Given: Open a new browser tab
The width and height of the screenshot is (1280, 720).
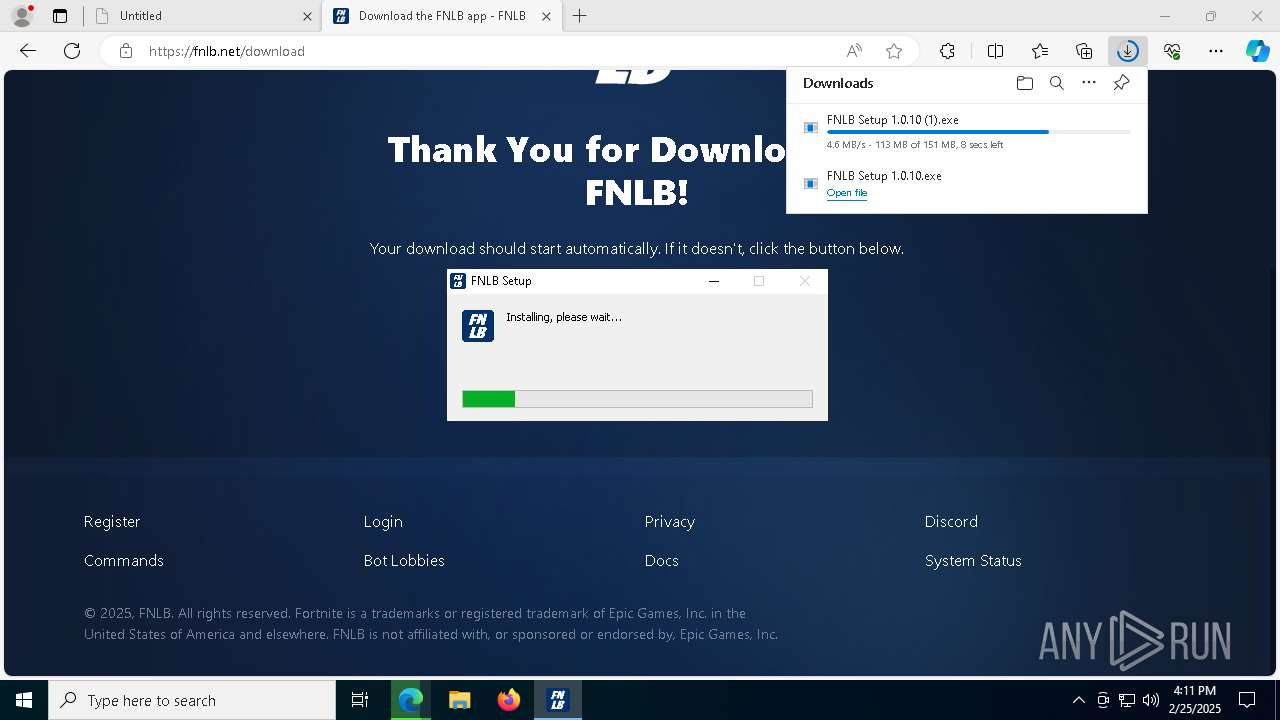Looking at the screenshot, I should tap(580, 16).
